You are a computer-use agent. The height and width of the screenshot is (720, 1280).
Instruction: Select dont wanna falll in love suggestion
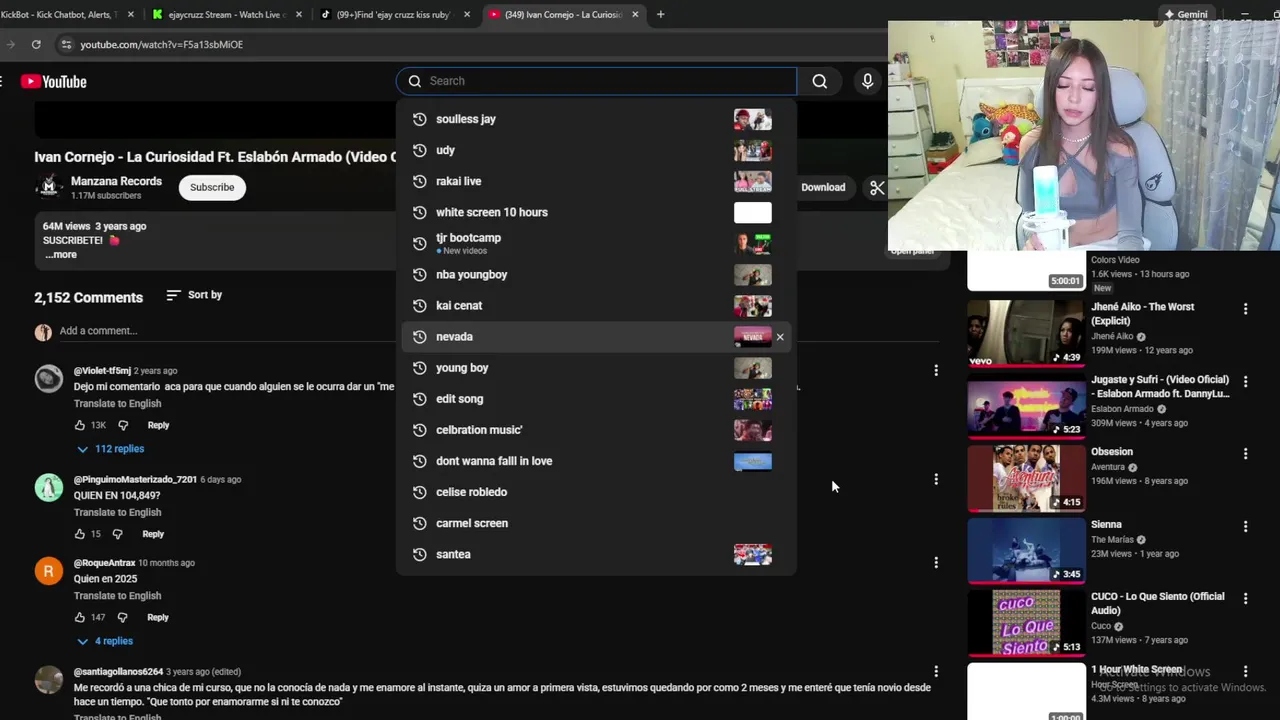pyautogui.click(x=597, y=461)
